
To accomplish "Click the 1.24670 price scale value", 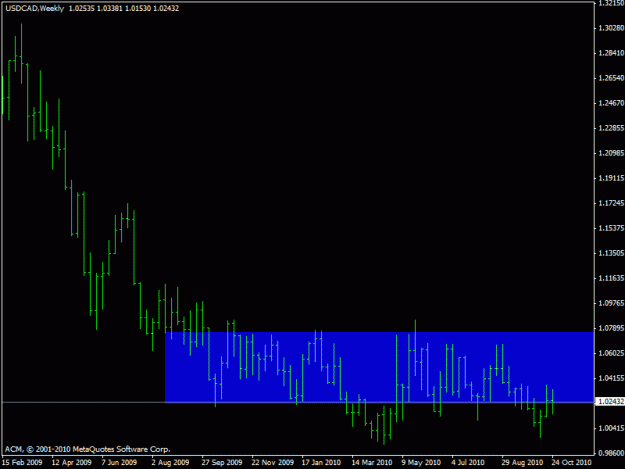I will [x=611, y=103].
